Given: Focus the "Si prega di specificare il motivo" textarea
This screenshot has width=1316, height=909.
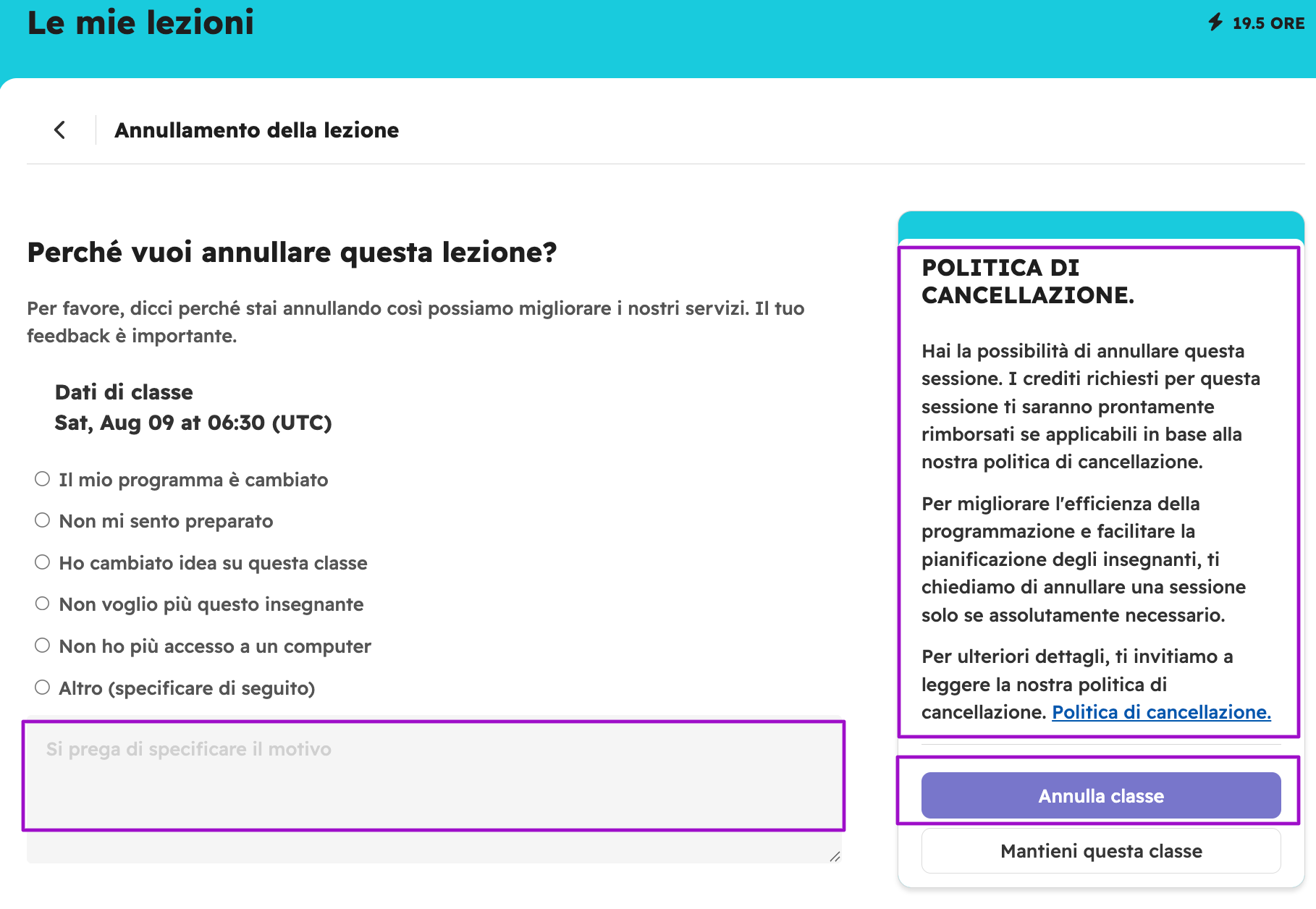Looking at the screenshot, I should [x=434, y=790].
